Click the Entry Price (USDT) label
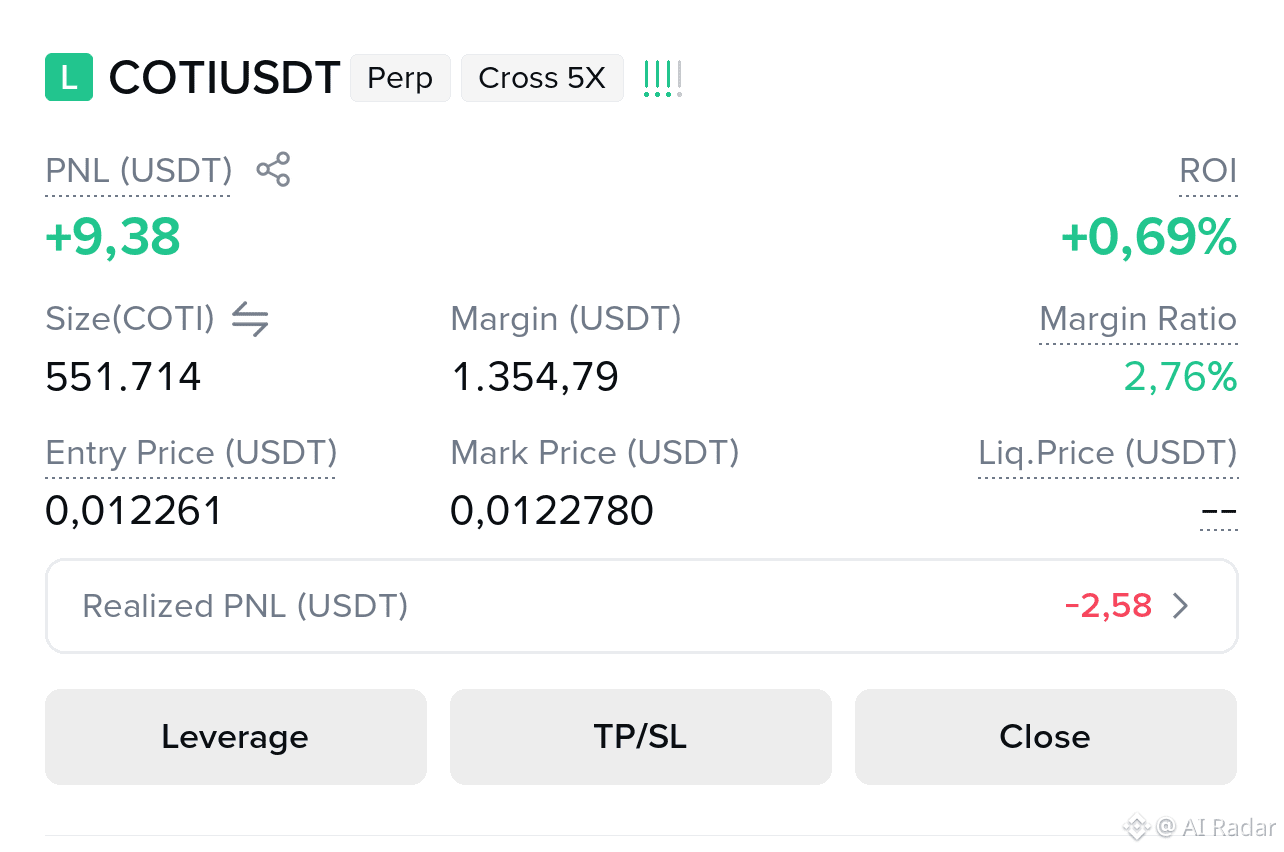Image resolution: width=1284 pixels, height=852 pixels. (x=191, y=454)
